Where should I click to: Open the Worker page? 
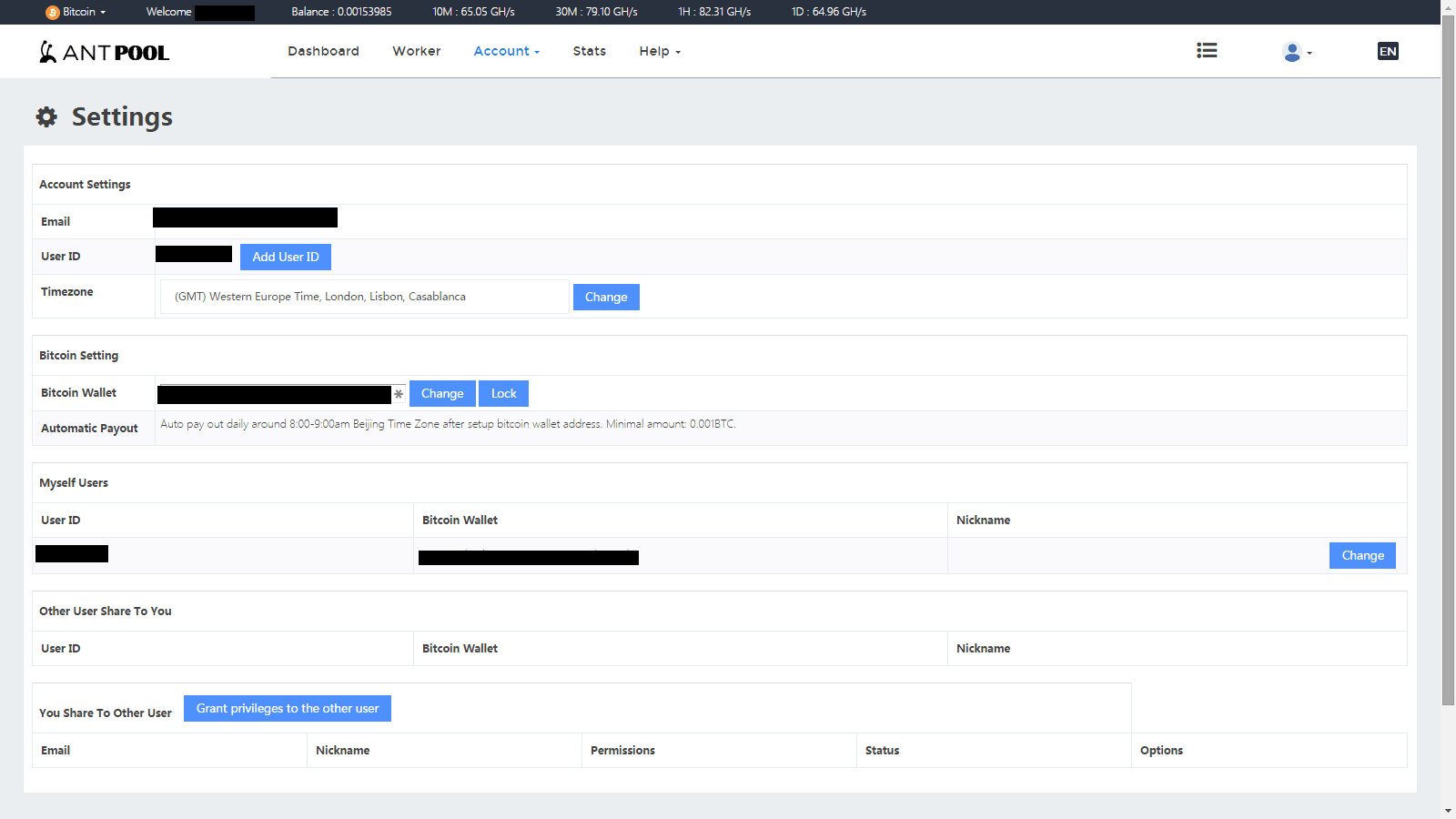pyautogui.click(x=417, y=51)
